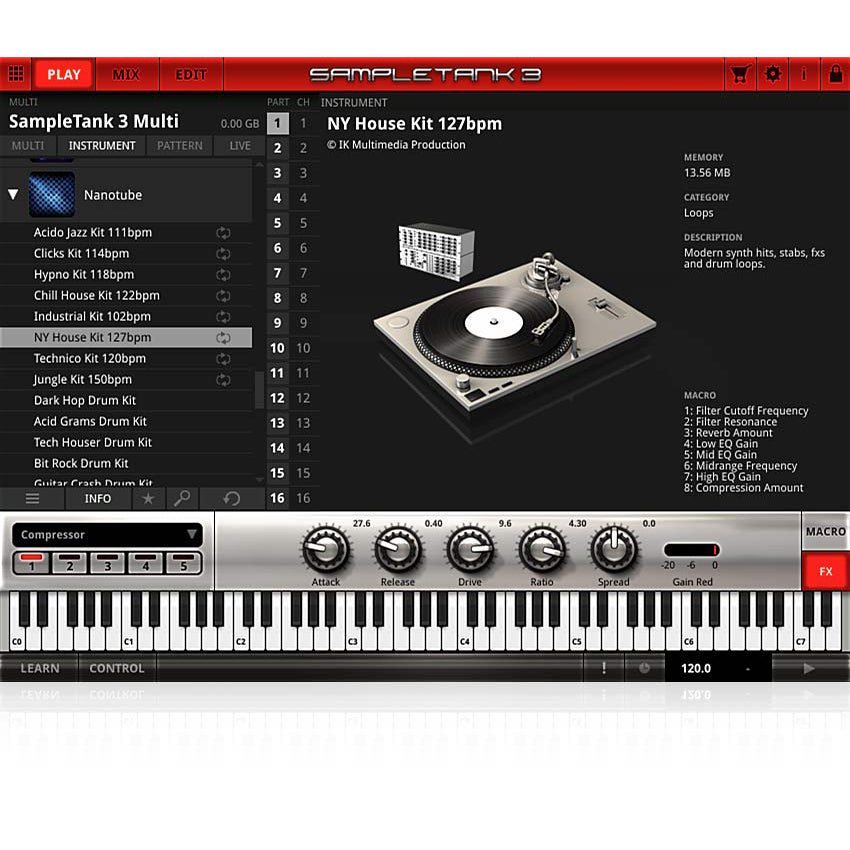
Task: Click the lock icon in the top bar
Action: coord(837,73)
